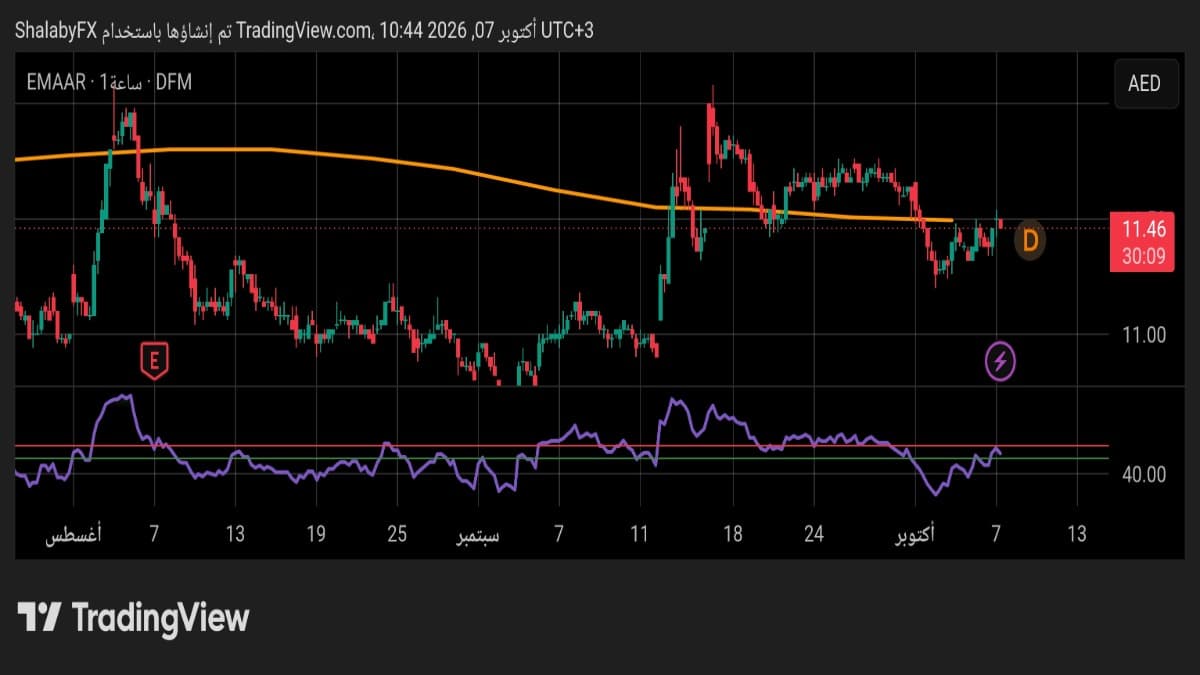The image size is (1200, 675).
Task: Select the EMAAR symbol name
Action: click(x=55, y=83)
